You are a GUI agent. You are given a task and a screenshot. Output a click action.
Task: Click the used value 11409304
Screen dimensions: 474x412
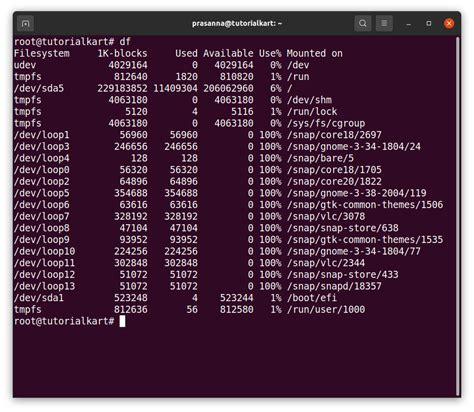tap(175, 88)
